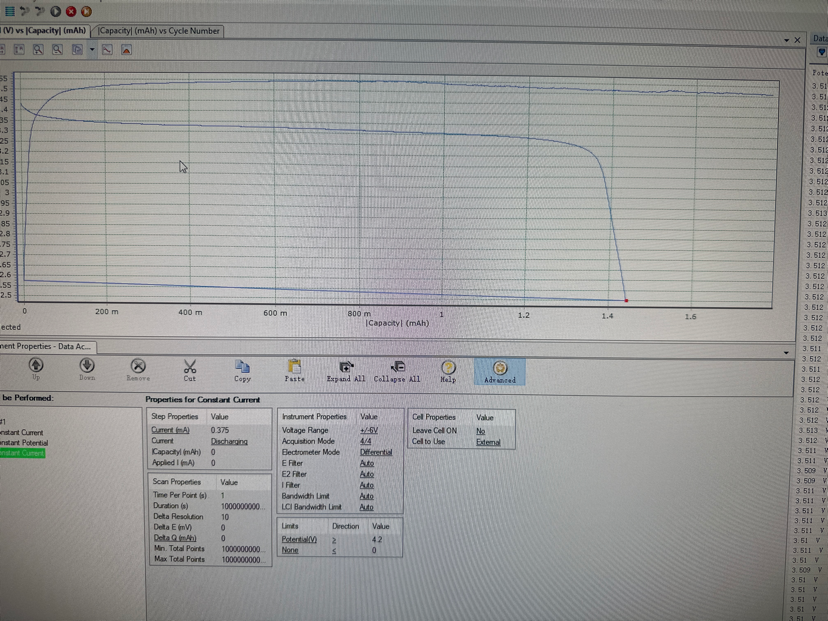828x621 pixels.
Task: Select the (V) vs Capacity (mAh) tab
Action: 45,31
